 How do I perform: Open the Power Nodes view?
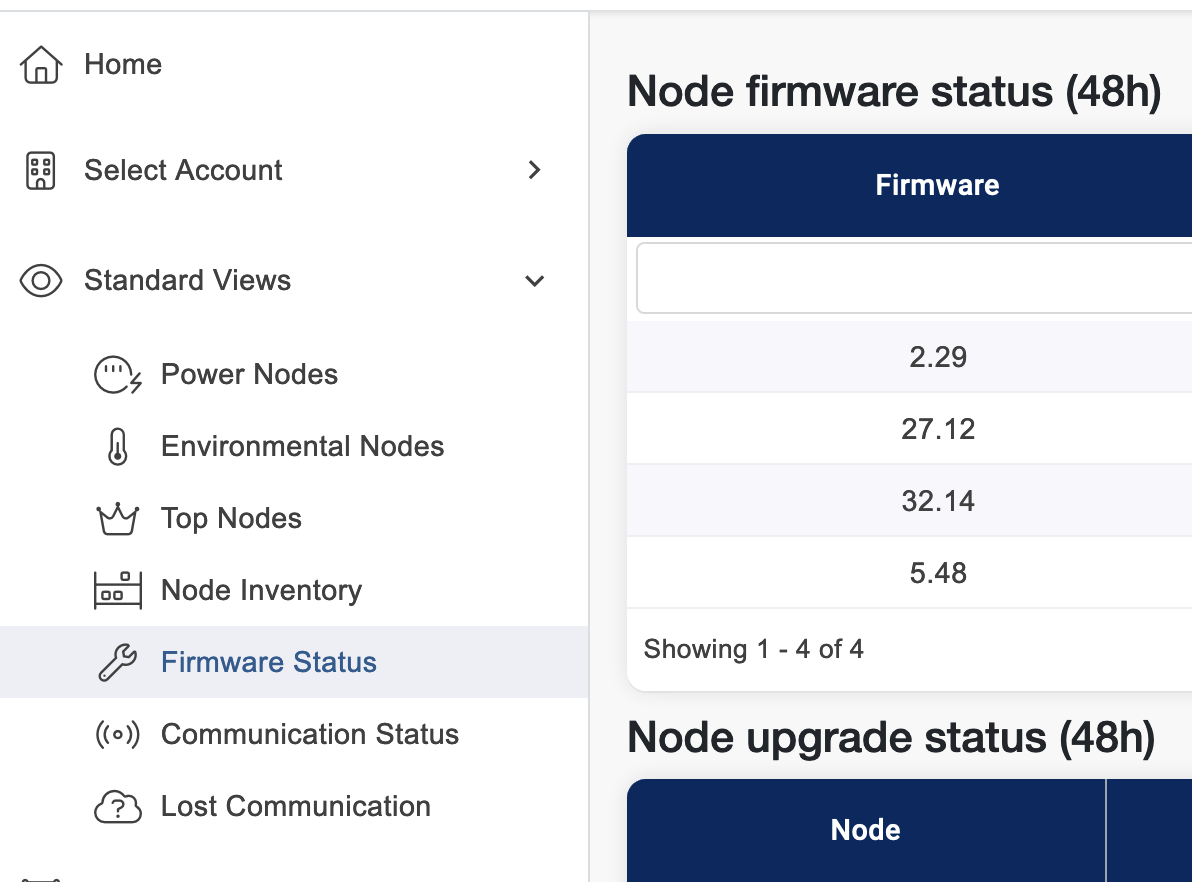[x=249, y=375]
